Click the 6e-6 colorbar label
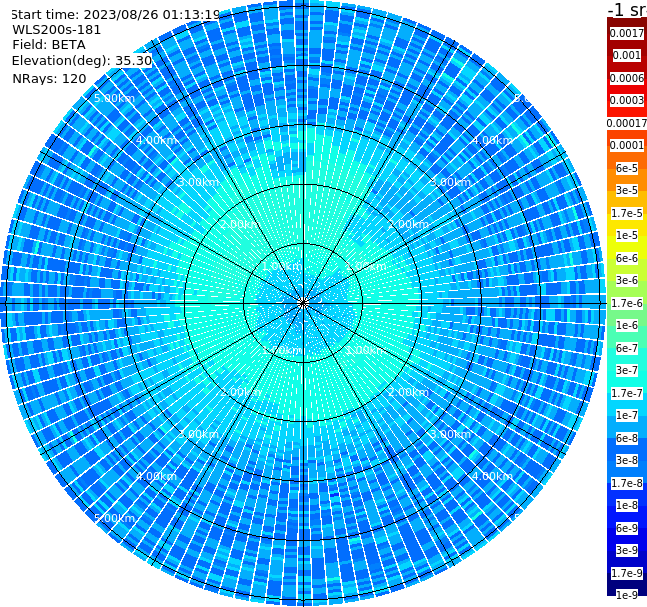This screenshot has height=607, width=647. pyautogui.click(x=627, y=258)
